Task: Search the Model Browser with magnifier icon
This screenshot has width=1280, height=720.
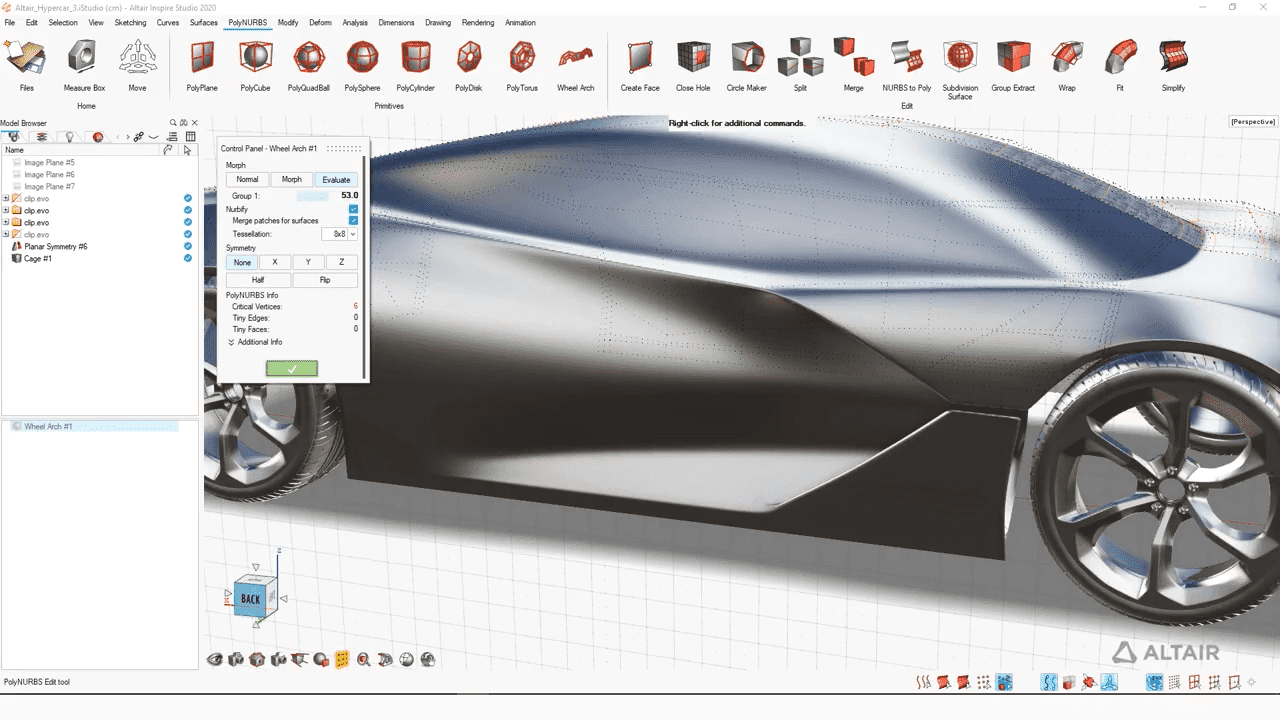Action: (x=173, y=123)
